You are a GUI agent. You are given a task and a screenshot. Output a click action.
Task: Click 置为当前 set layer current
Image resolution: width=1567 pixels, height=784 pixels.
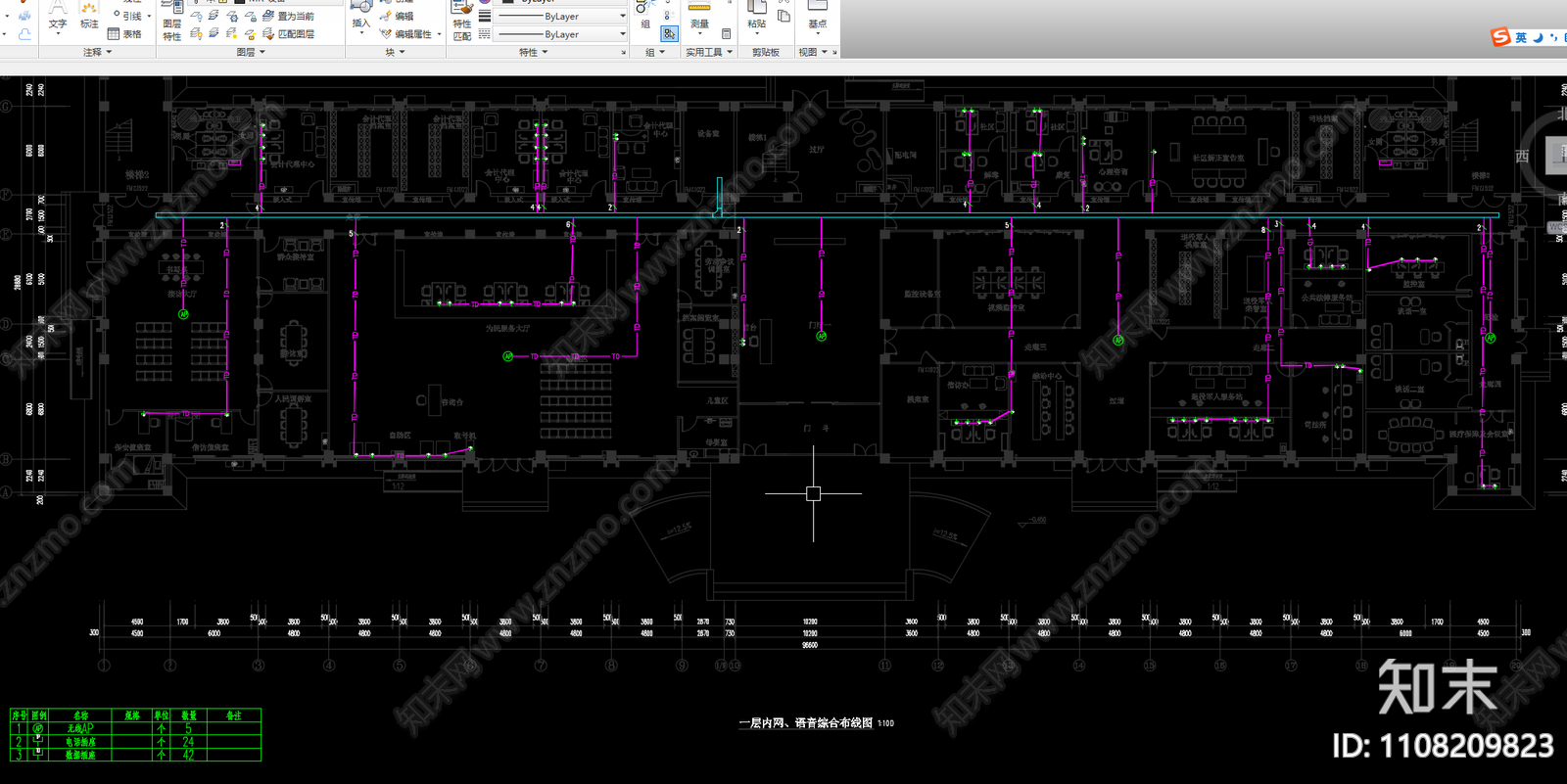tap(289, 17)
